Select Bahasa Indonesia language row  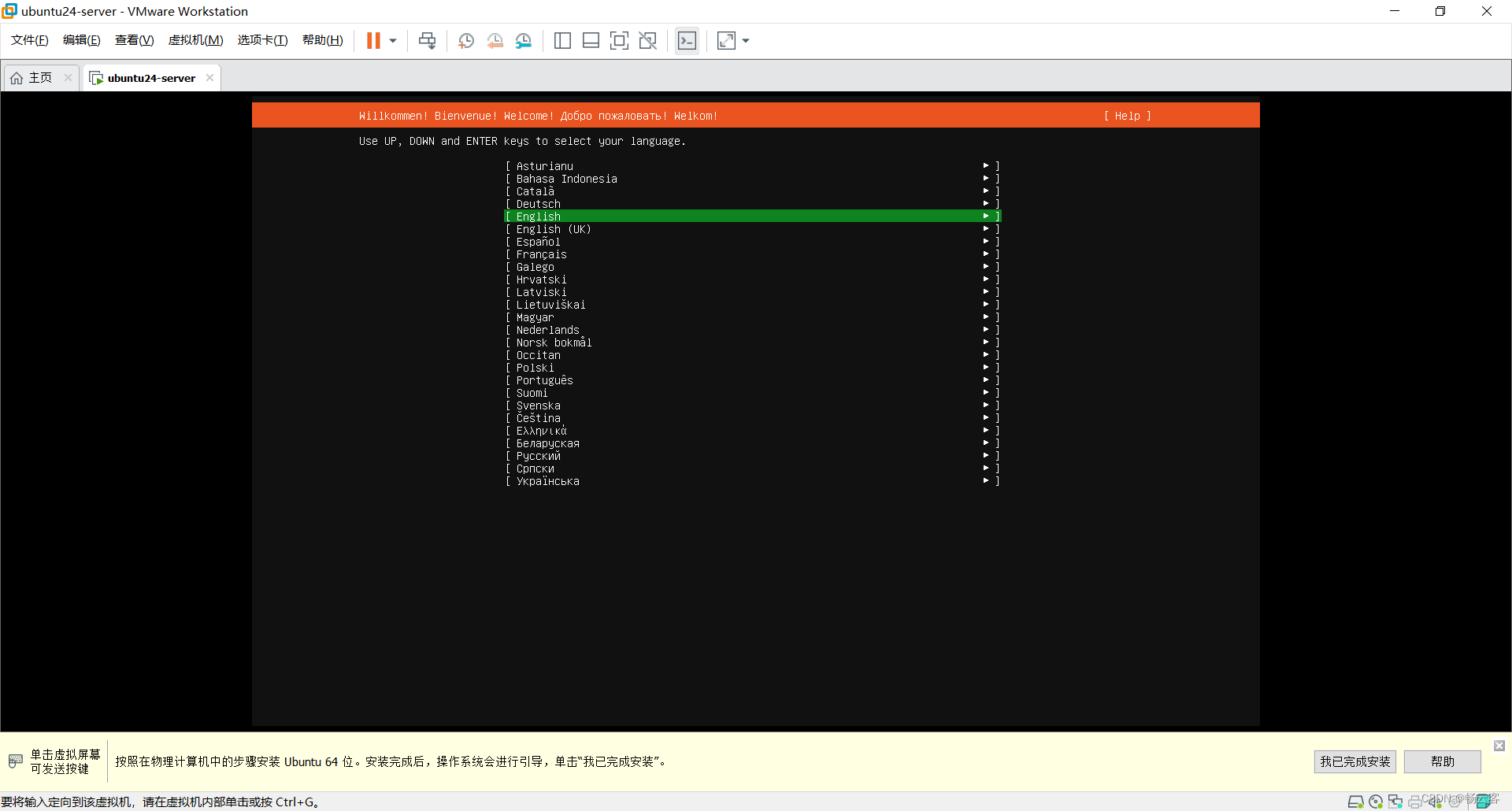pyautogui.click(x=752, y=179)
